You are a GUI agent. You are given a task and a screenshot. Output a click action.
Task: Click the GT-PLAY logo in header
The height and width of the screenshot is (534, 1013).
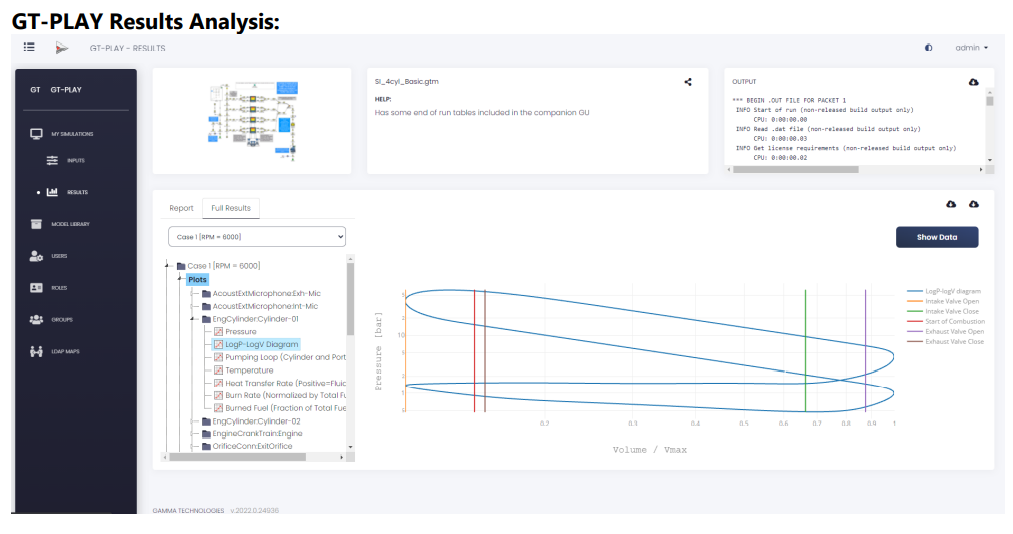61,48
